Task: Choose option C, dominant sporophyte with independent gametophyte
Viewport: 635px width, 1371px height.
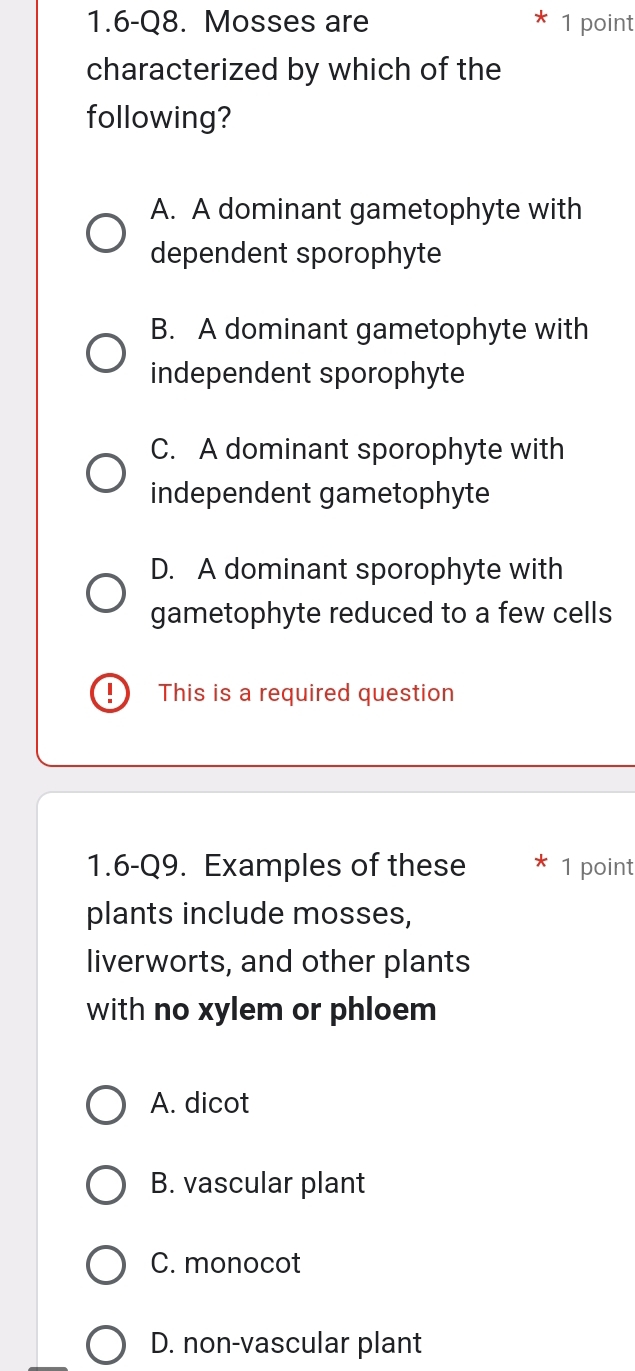Action: click(105, 472)
